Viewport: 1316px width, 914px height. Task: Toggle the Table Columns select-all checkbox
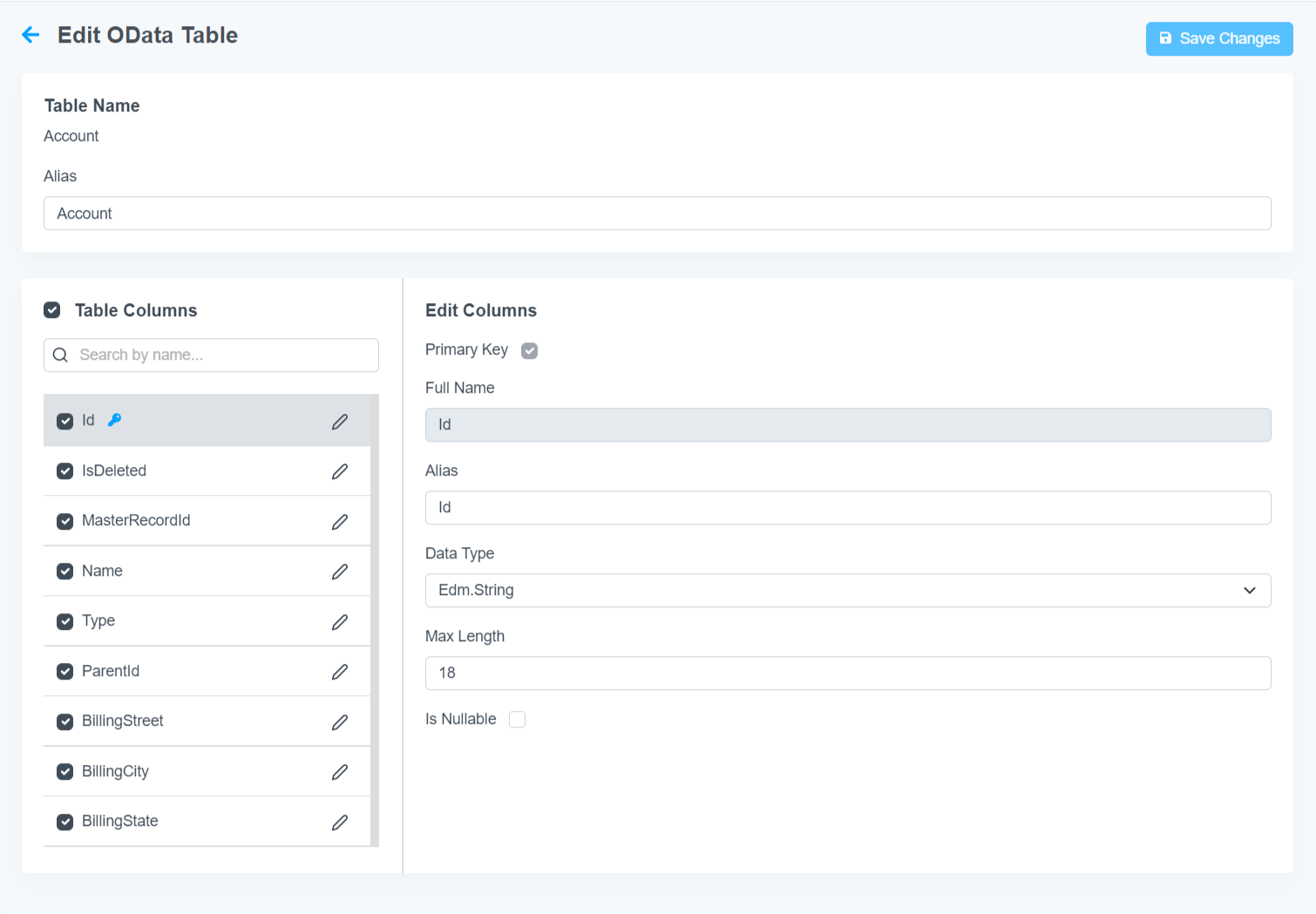pyautogui.click(x=52, y=310)
